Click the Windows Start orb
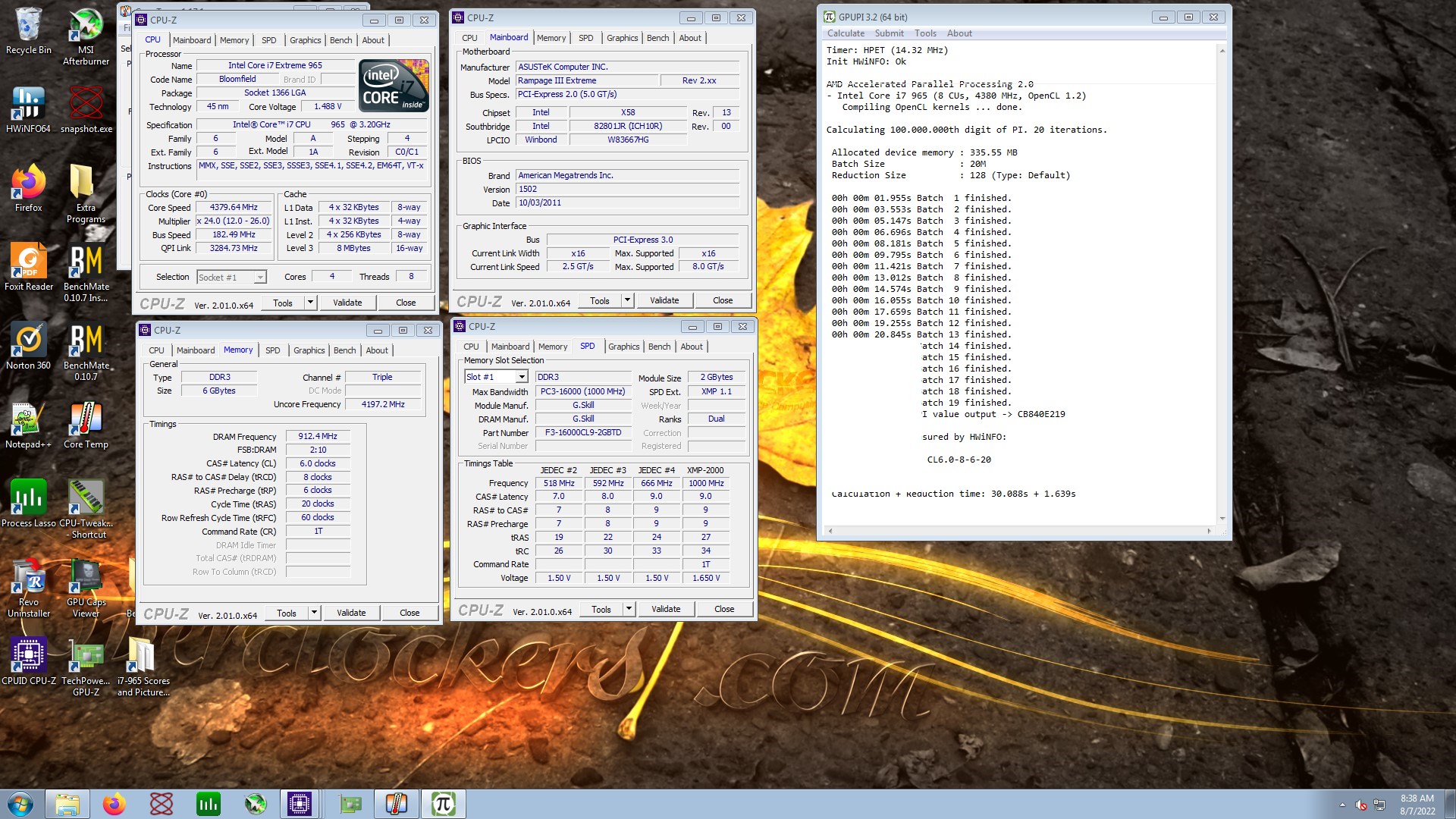1456x819 pixels. point(20,804)
